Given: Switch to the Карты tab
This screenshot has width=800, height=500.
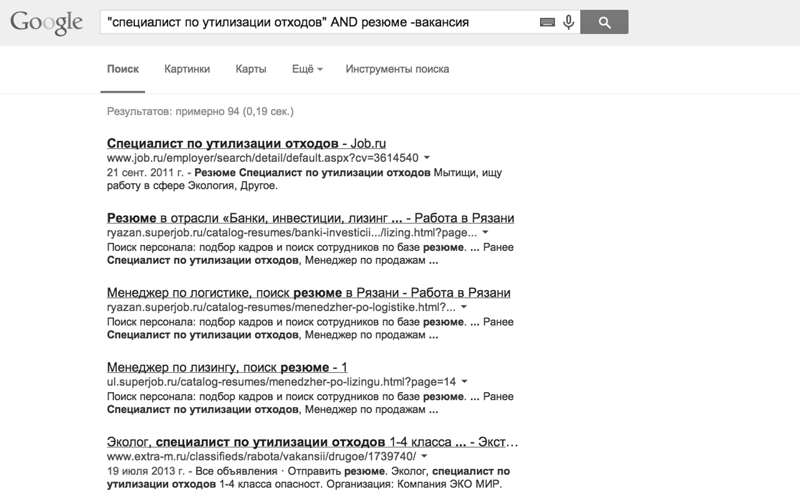Looking at the screenshot, I should pos(250,69).
